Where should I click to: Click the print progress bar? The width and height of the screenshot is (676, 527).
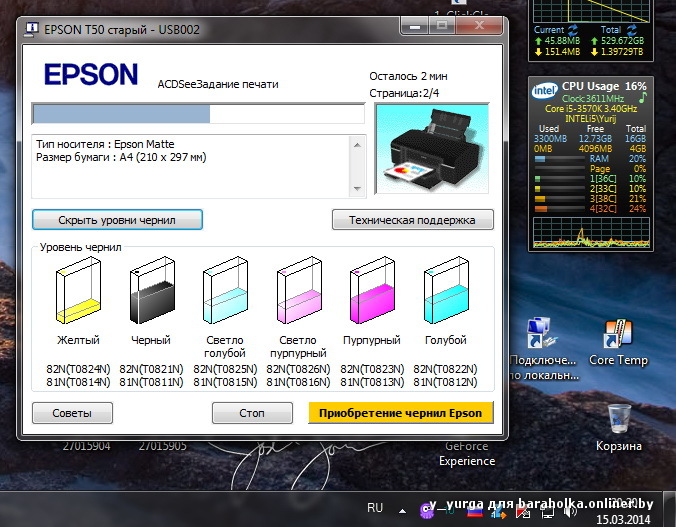(x=198, y=114)
